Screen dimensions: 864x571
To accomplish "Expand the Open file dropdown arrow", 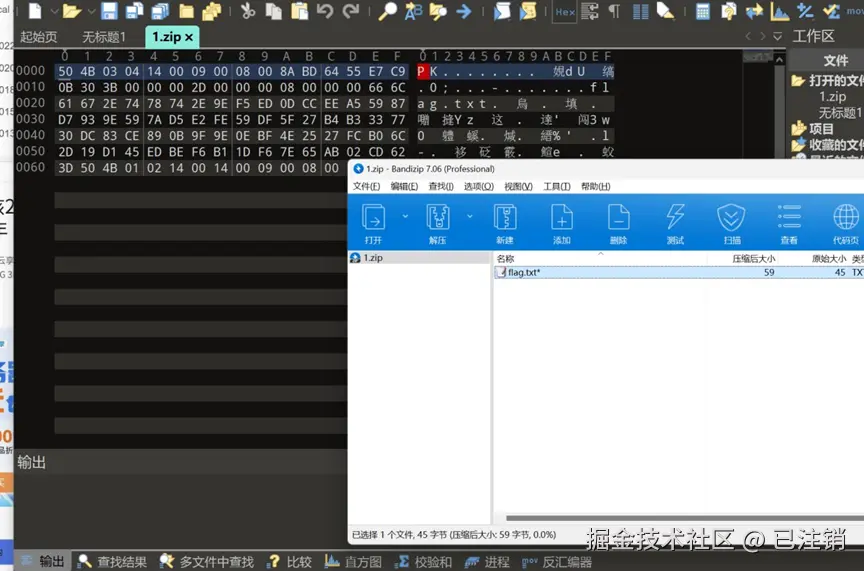I will tap(91, 11).
